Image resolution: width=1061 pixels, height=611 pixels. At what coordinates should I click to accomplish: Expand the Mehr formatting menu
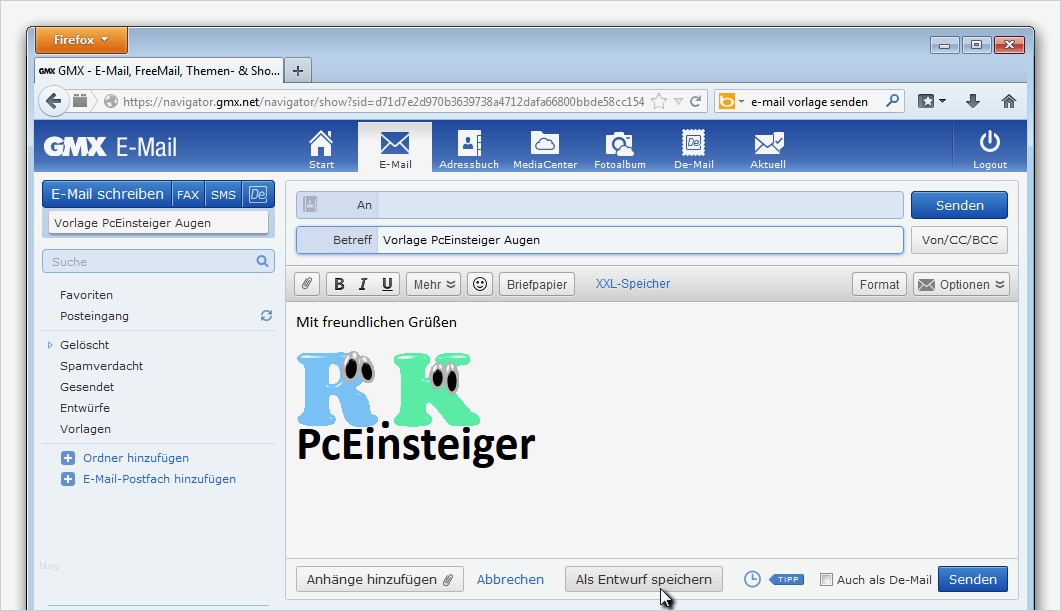coord(432,284)
